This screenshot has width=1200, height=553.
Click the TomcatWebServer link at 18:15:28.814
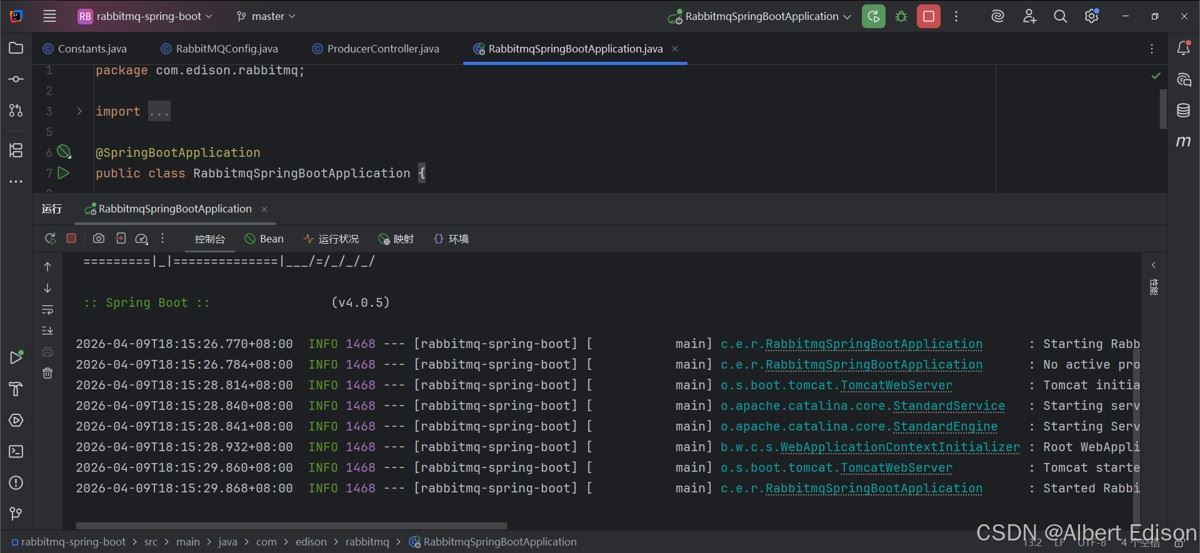896,385
